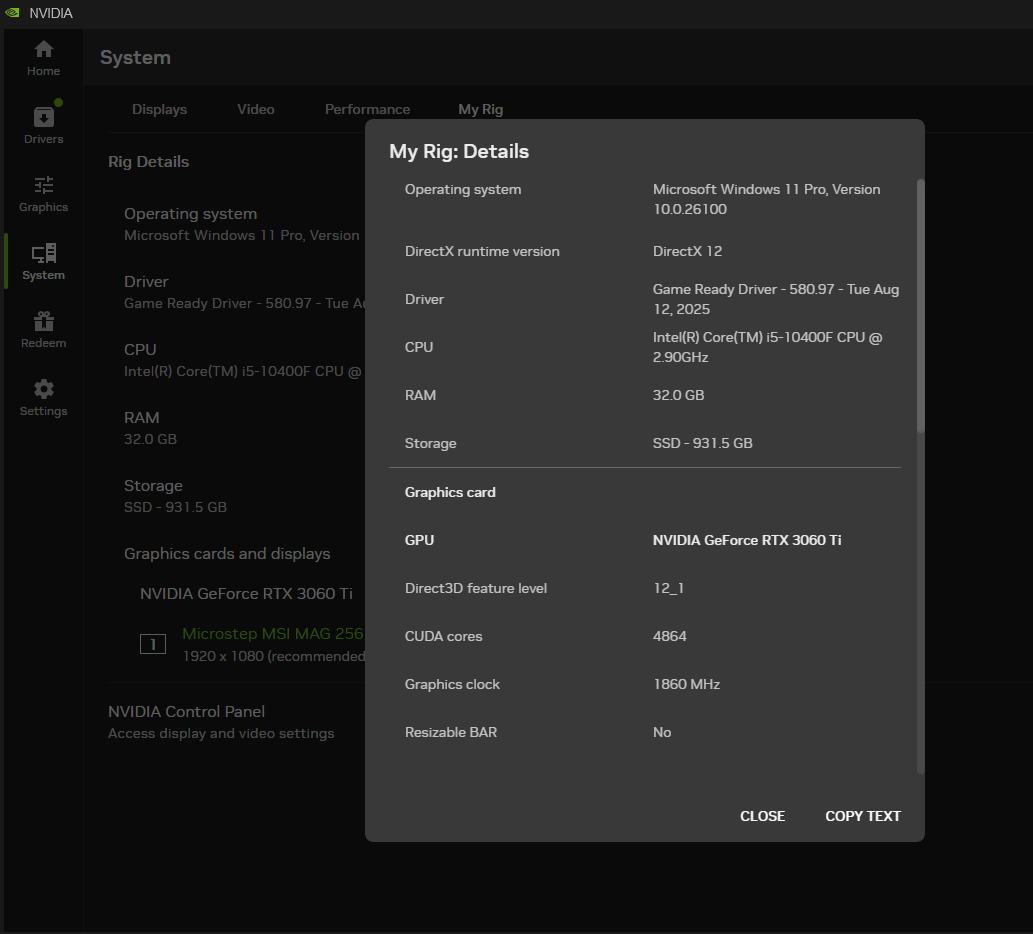Open the Home page icon in sidebar
The image size is (1033, 934).
point(43,50)
